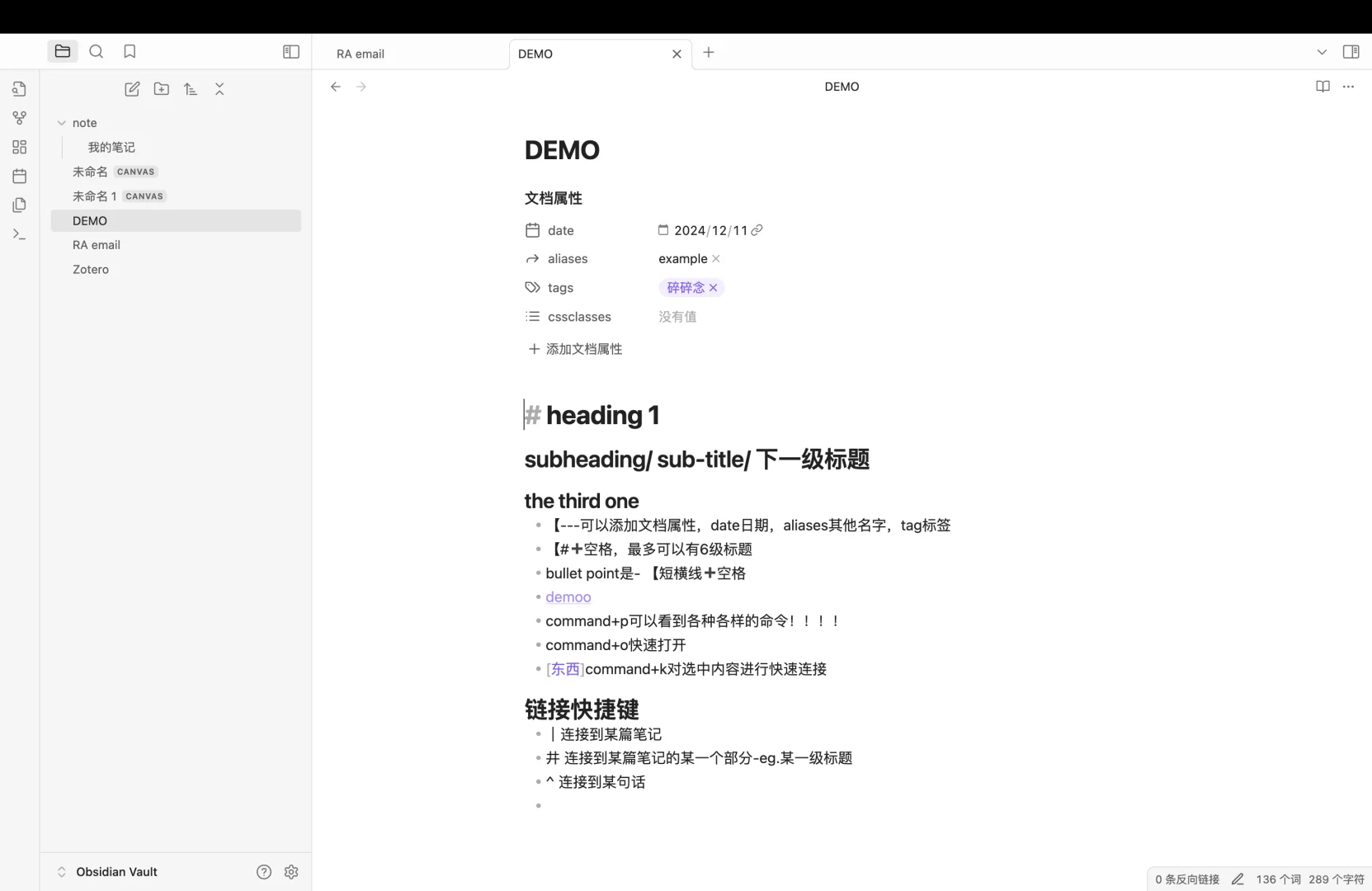Select the new folder icon
Screen dimensions: 1372x891
click(x=162, y=89)
